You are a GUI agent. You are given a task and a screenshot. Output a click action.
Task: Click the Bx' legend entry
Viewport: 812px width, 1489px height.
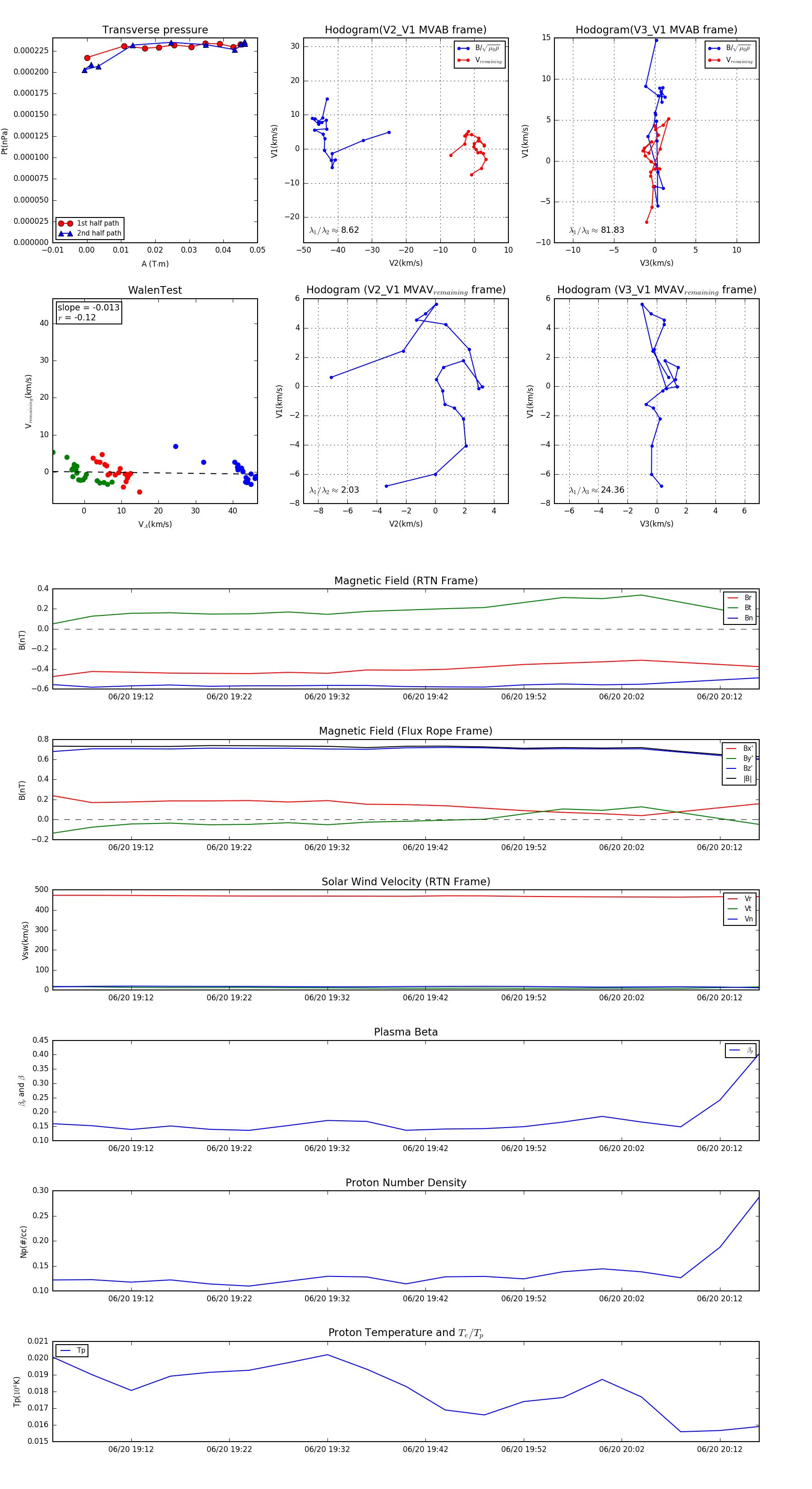[x=739, y=749]
